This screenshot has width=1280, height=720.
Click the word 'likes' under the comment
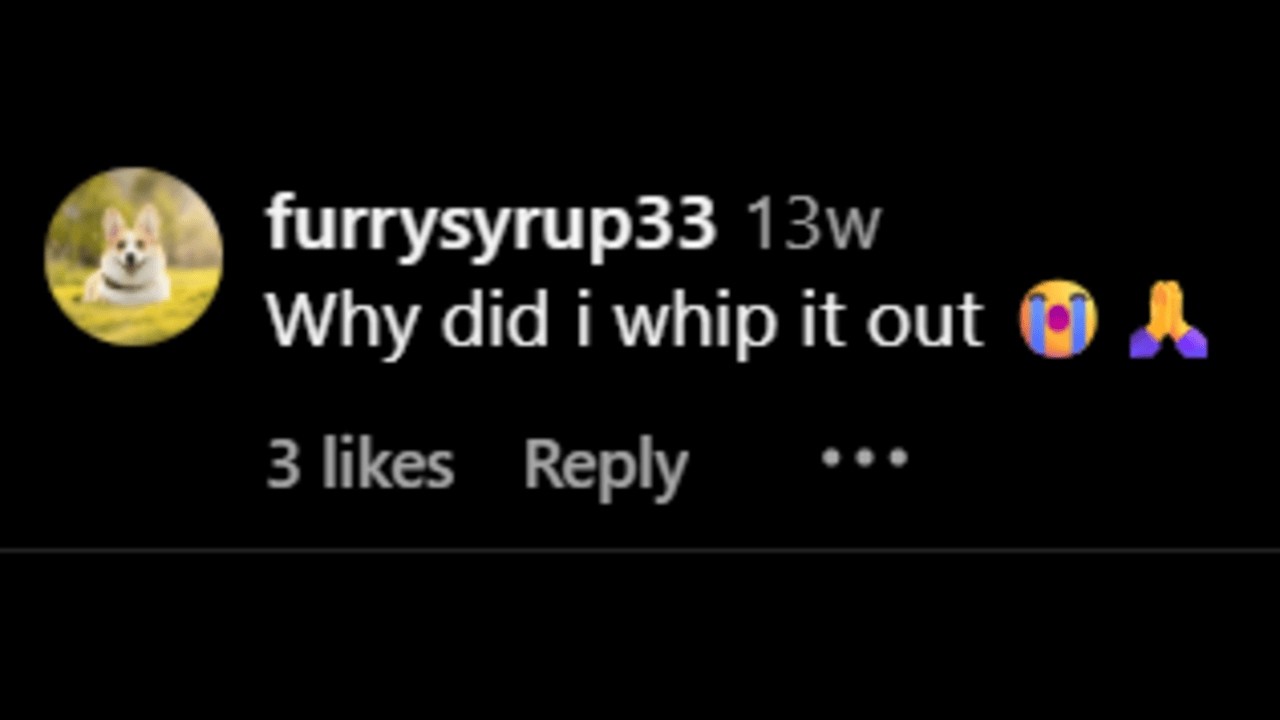point(388,465)
